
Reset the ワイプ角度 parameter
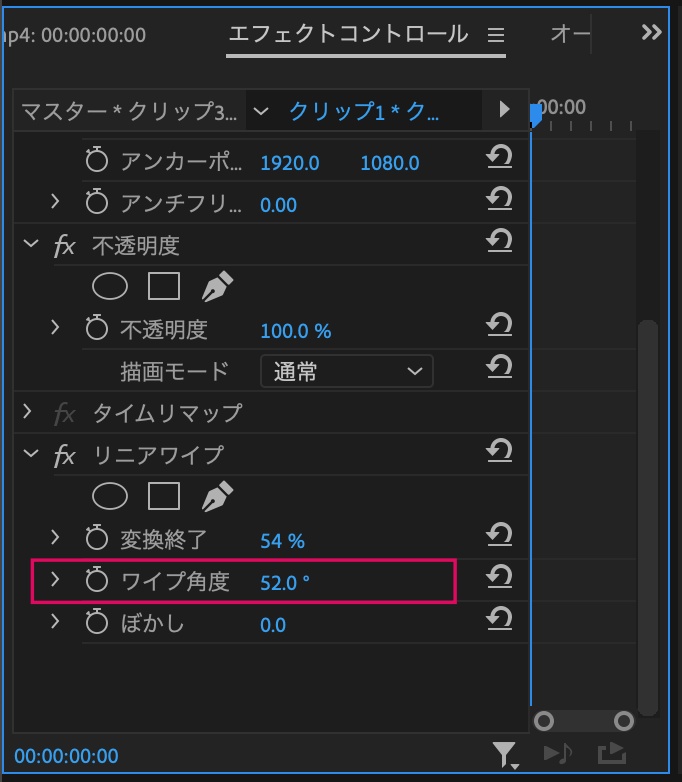pos(499,576)
